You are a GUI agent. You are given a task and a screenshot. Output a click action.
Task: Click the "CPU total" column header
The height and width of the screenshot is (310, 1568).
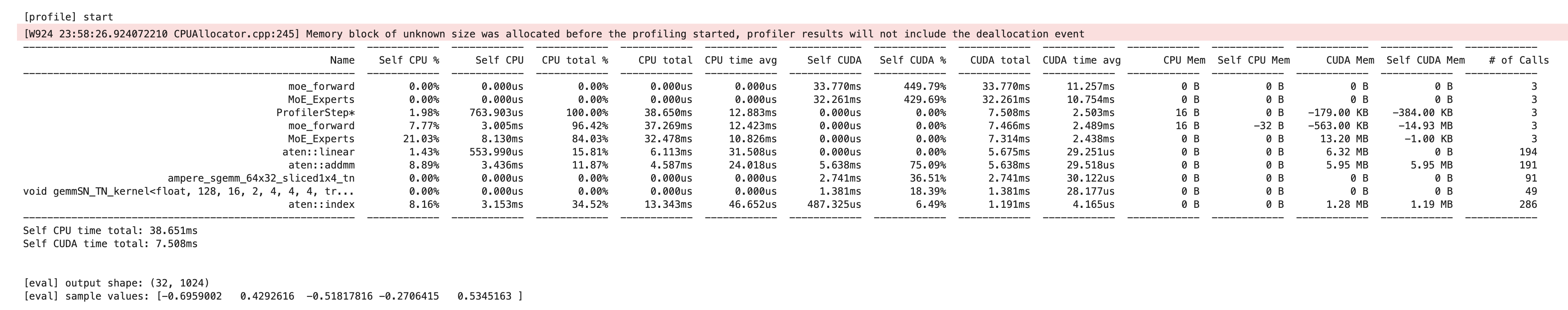(x=665, y=60)
